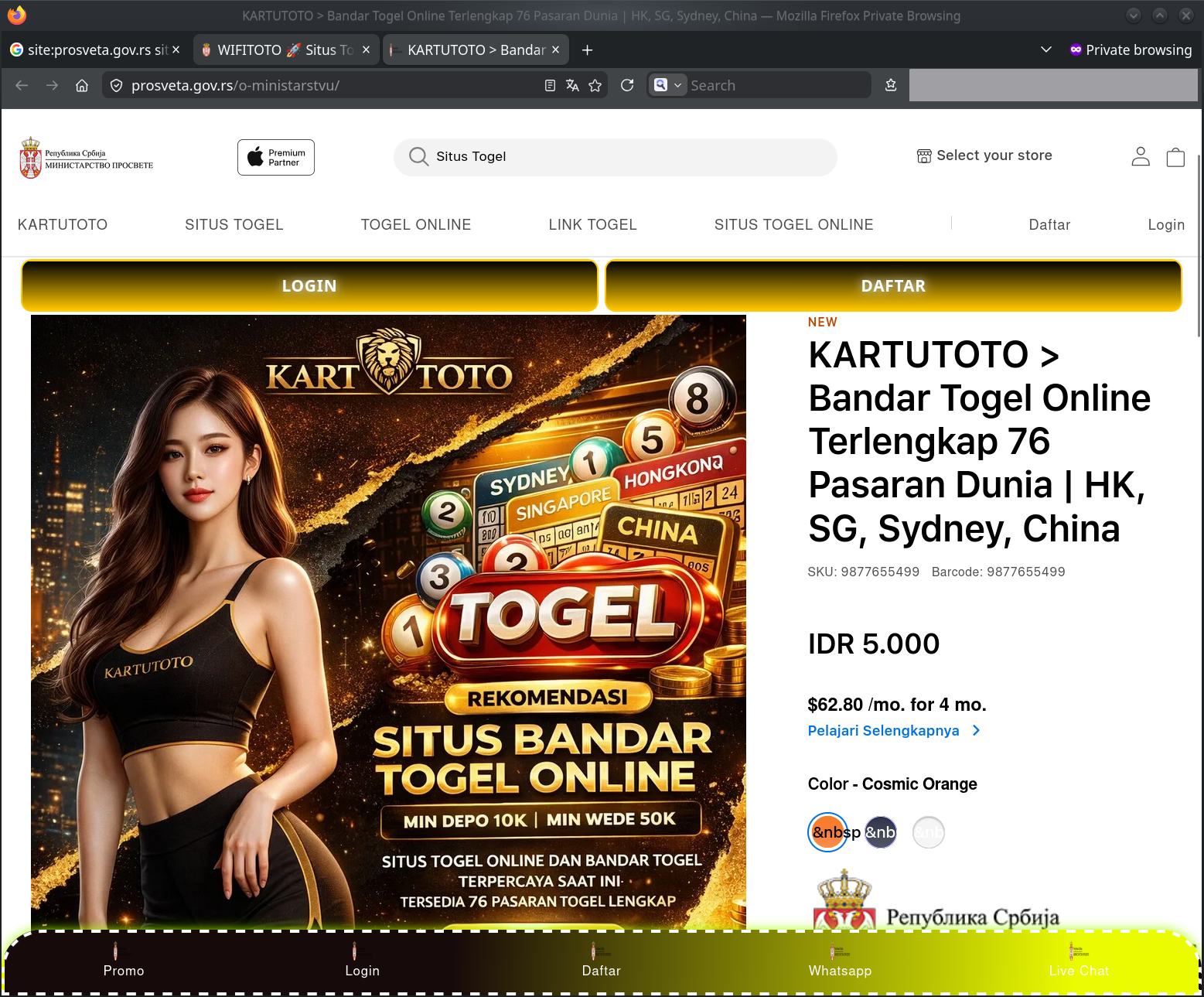Reload the current page
The image size is (1204, 997).
[x=627, y=85]
